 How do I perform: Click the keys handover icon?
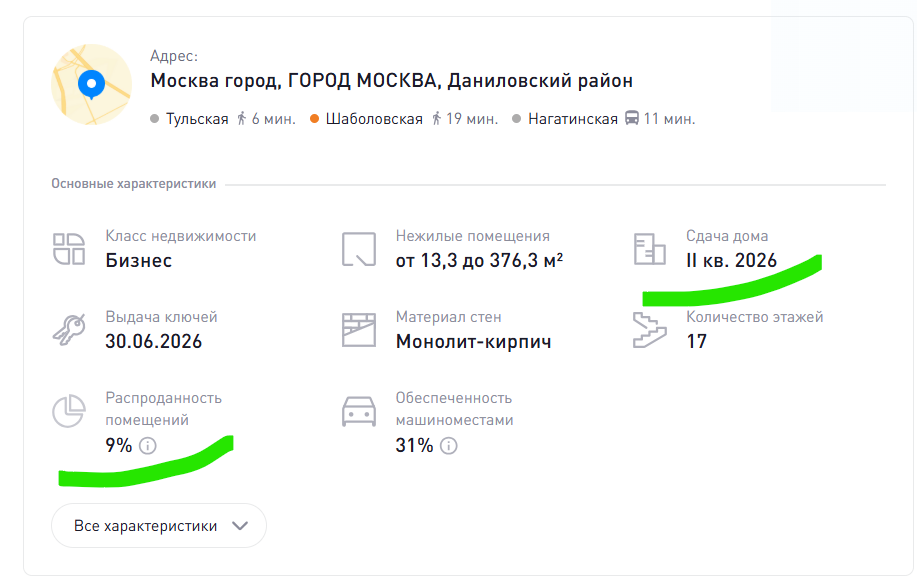pos(69,330)
